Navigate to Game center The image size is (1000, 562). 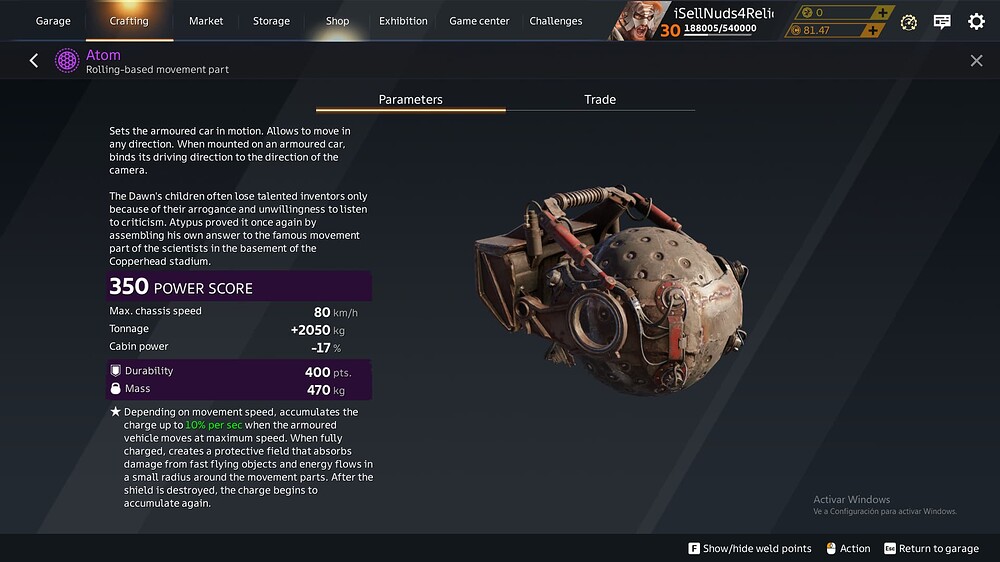(479, 21)
